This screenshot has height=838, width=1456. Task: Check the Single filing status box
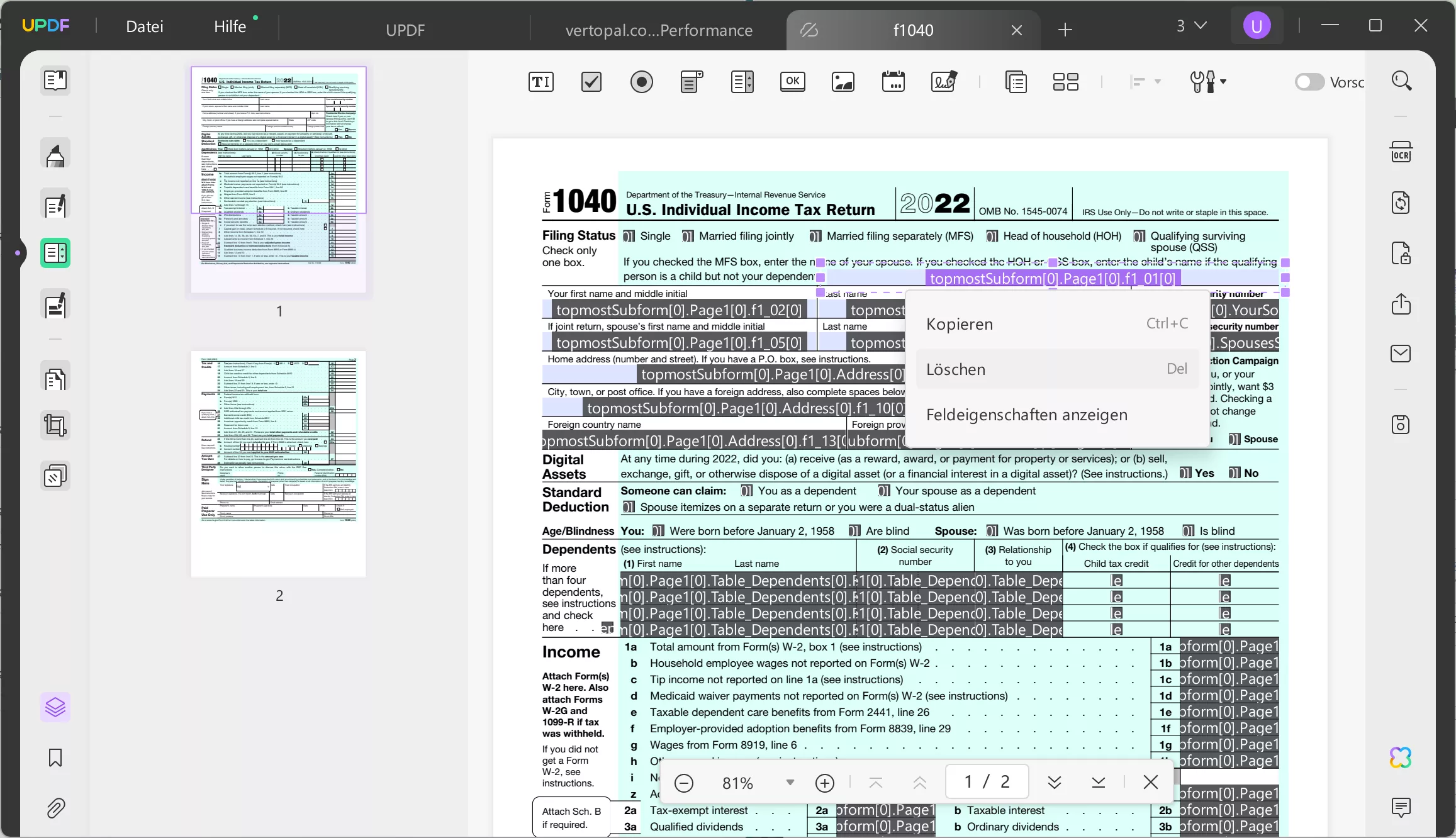pyautogui.click(x=628, y=236)
